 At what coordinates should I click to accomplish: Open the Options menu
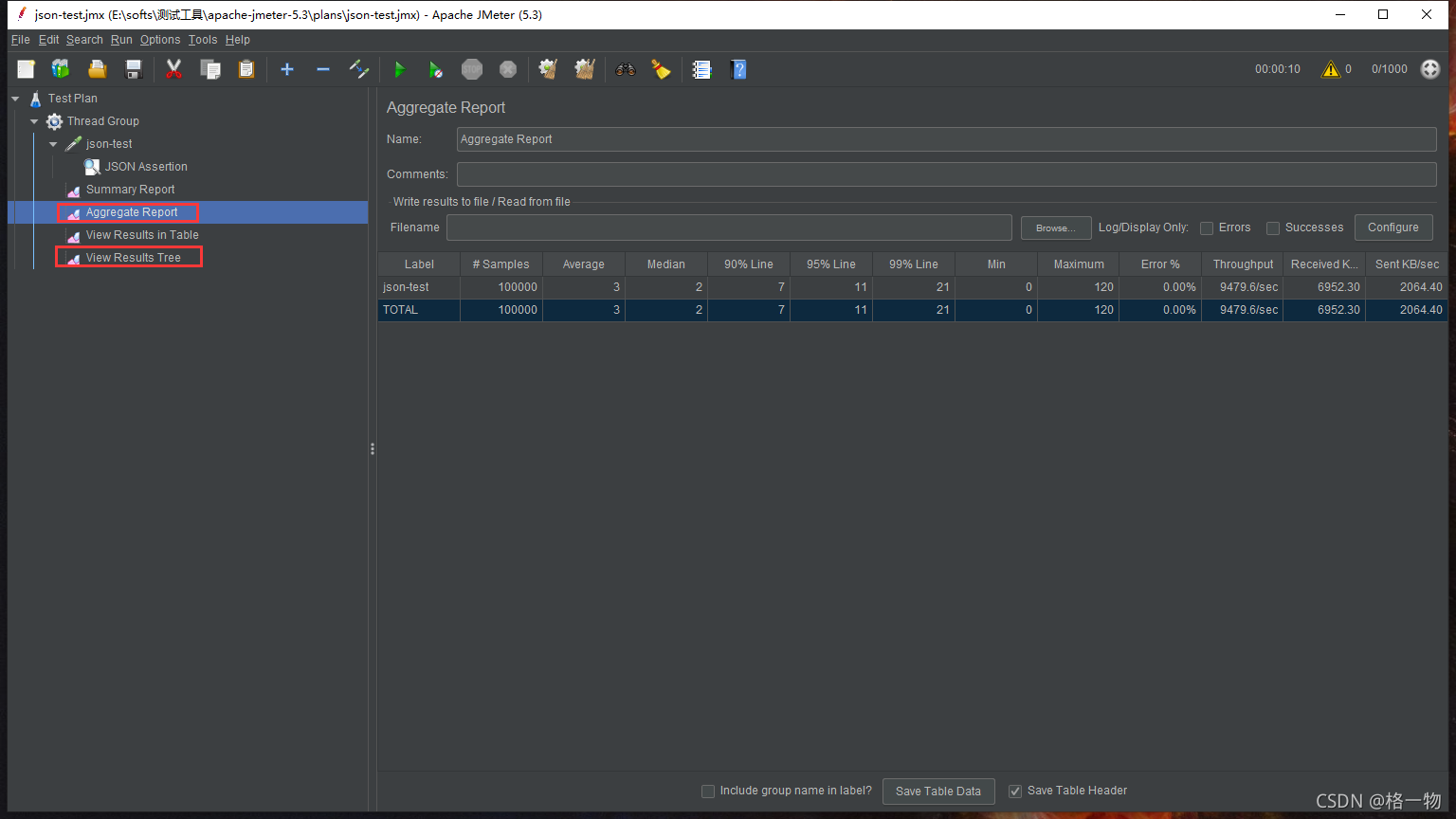(x=160, y=40)
